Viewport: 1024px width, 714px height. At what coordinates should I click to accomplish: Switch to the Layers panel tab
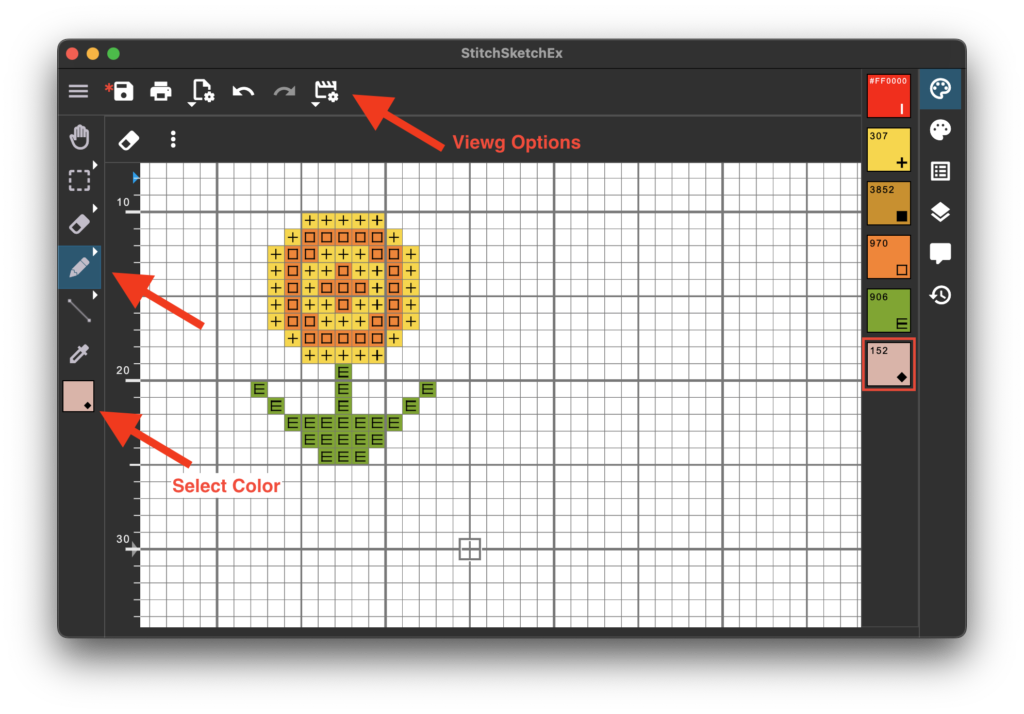(940, 212)
